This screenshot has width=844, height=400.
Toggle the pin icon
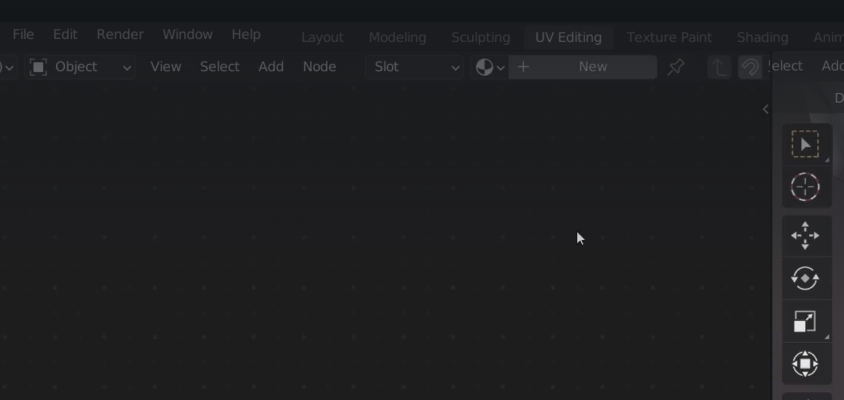pos(676,67)
